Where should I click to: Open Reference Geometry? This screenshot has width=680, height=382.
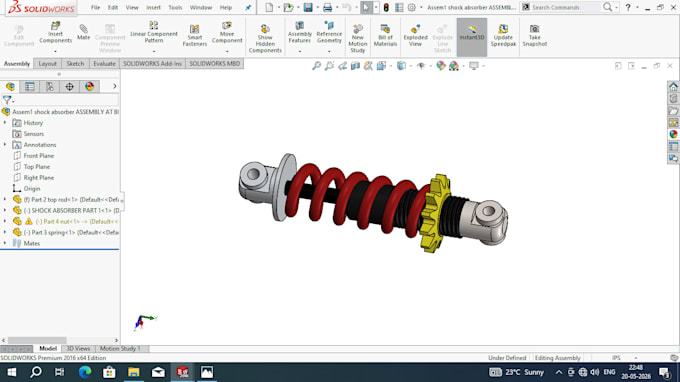pyautogui.click(x=329, y=32)
